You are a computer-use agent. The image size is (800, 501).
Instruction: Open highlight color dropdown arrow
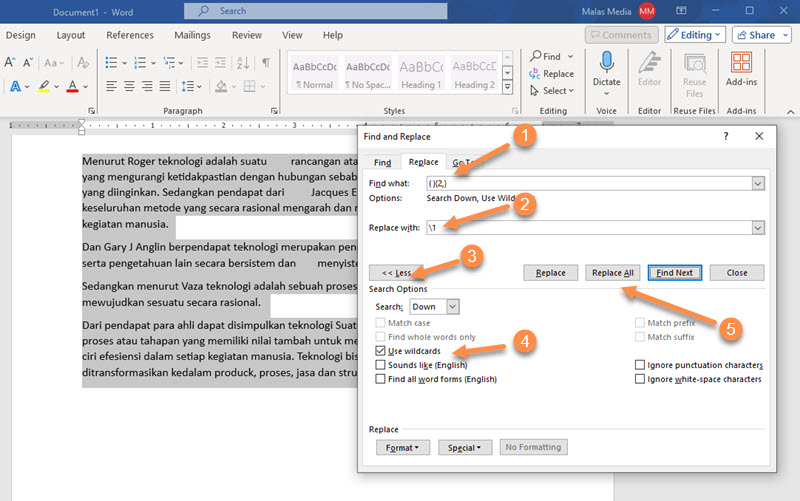[x=57, y=87]
